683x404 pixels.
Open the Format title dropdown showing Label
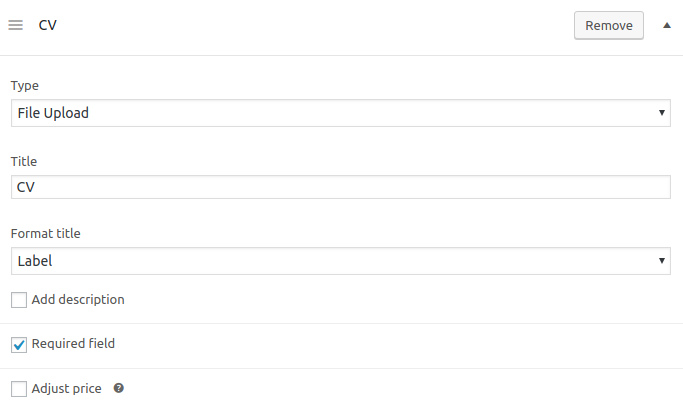(341, 261)
